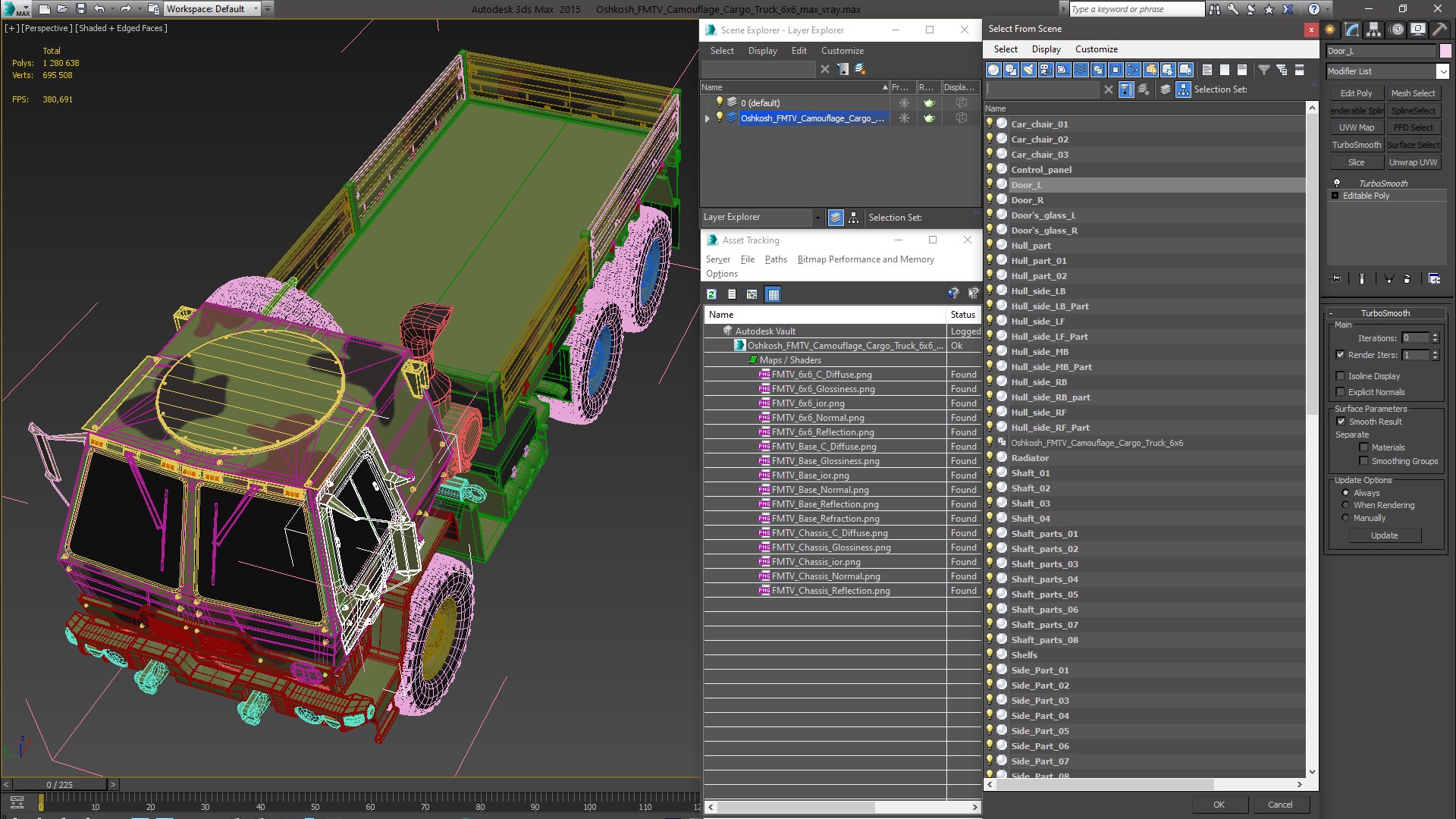Click Configure Modifier Sets icon

coord(1434,278)
